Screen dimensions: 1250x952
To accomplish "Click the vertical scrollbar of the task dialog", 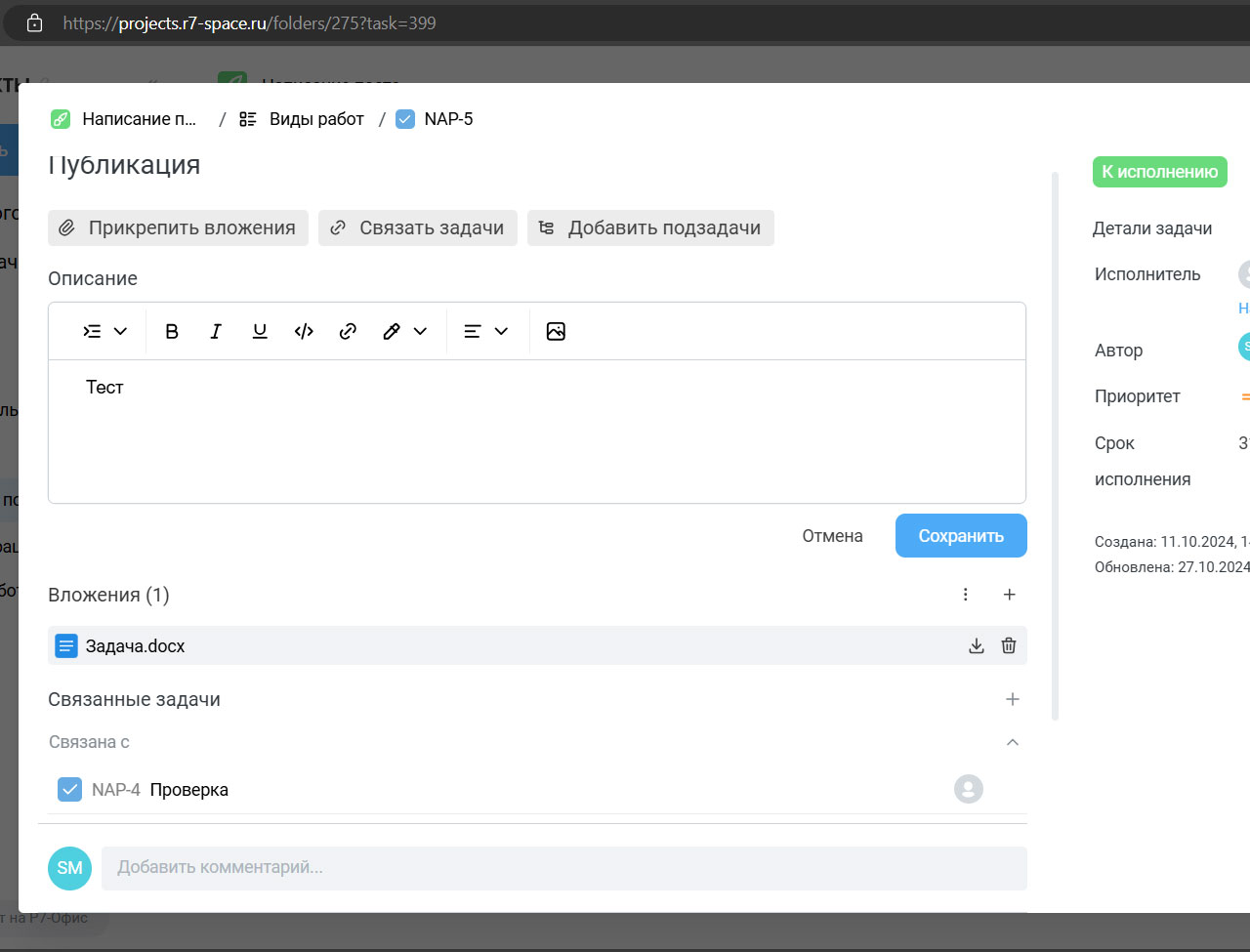I will [x=1055, y=446].
